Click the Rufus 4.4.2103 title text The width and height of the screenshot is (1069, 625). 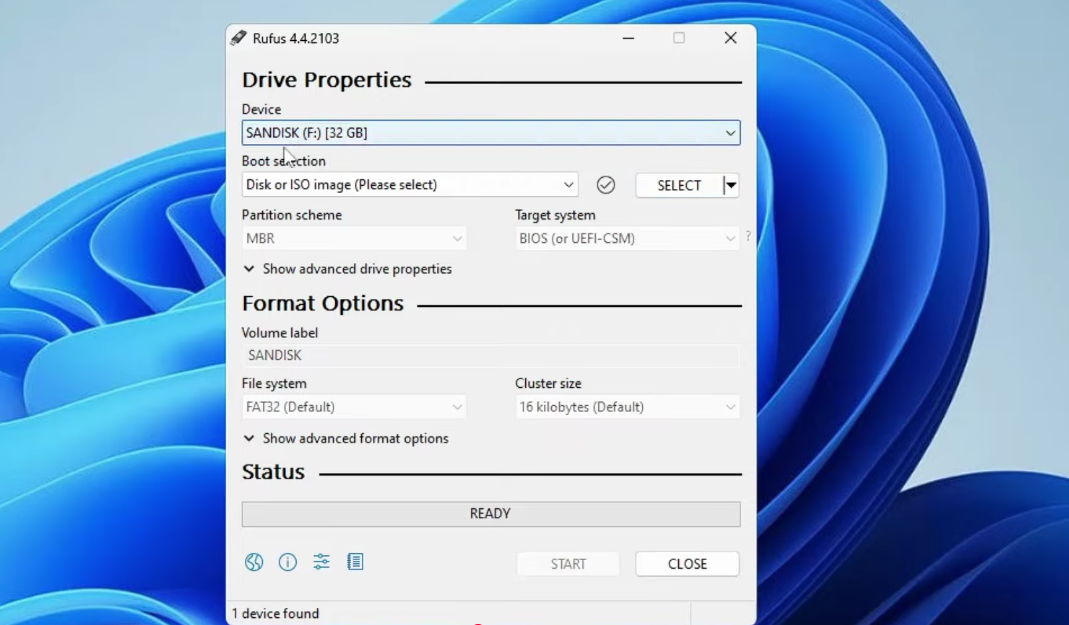click(296, 38)
